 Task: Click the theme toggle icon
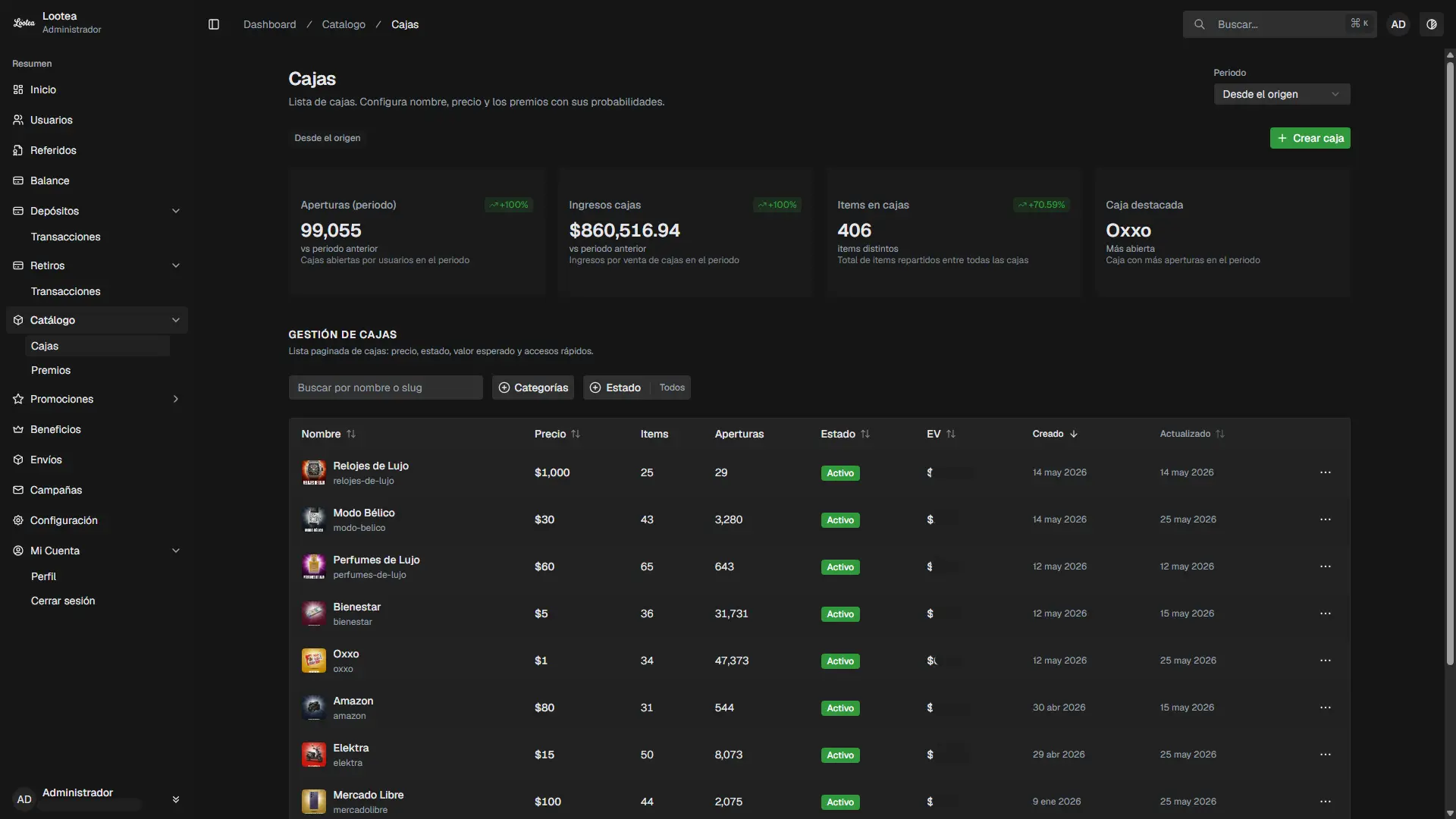1432,24
